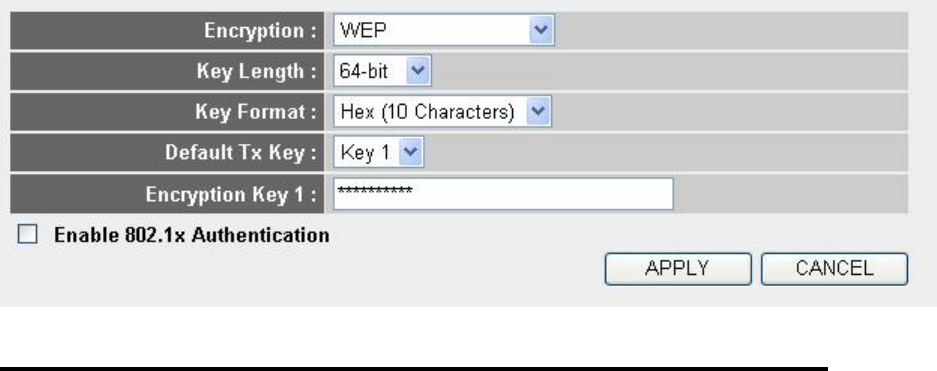Click the Key Length dropdown arrow icon
Viewport: 937px width, 371px height.
click(418, 71)
